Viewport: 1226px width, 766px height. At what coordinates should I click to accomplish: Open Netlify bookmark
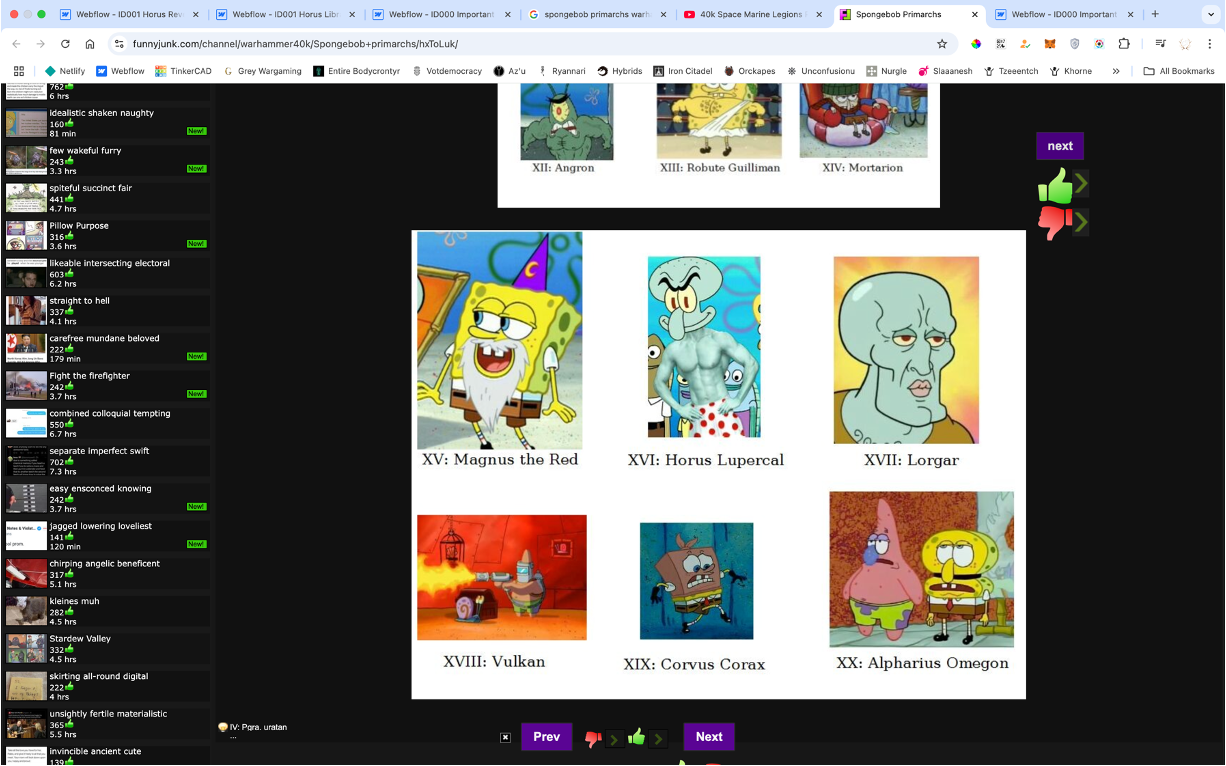coord(65,71)
